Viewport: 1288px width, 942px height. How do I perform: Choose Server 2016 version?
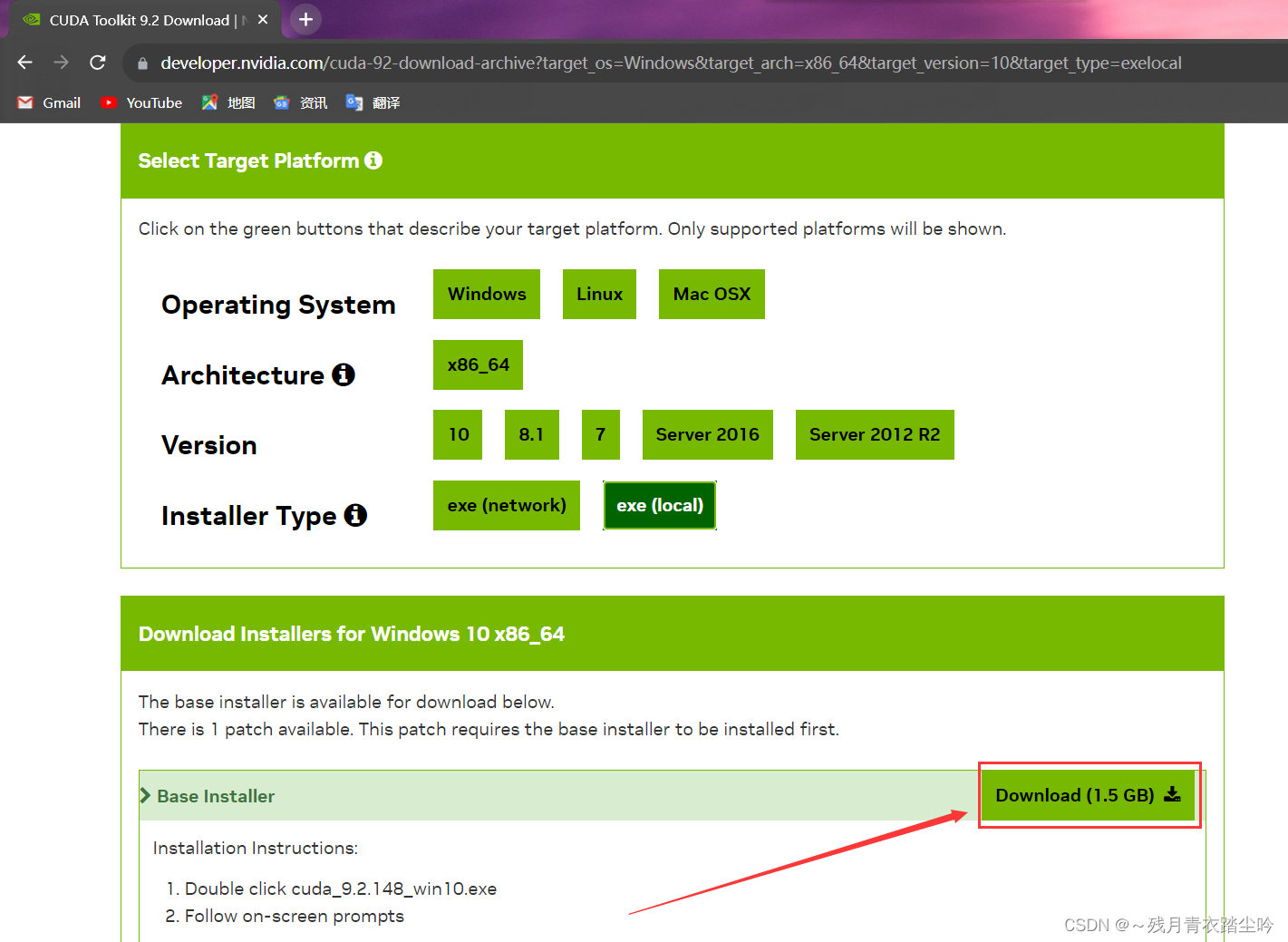pyautogui.click(x=708, y=434)
